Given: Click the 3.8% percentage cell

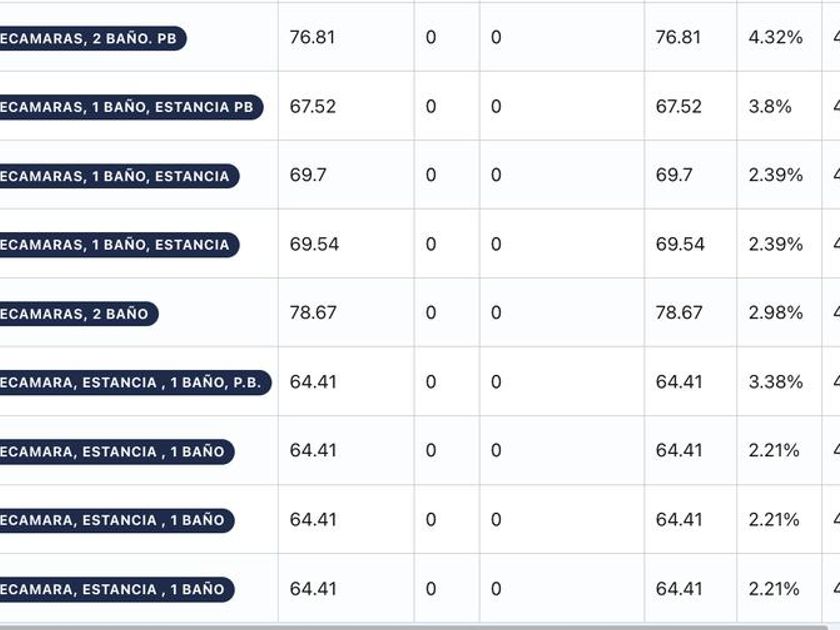Looking at the screenshot, I should (769, 107).
